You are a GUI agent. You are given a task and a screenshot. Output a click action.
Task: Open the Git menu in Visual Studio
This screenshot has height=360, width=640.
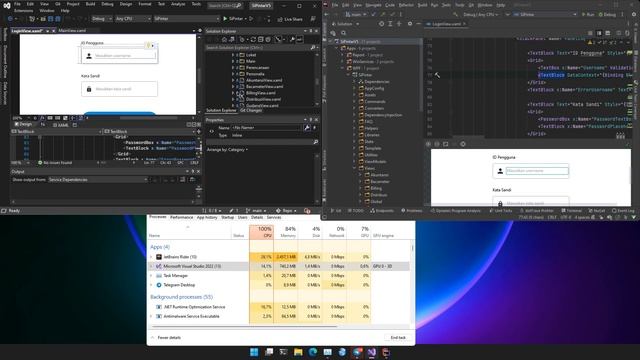pyautogui.click(x=58, y=4)
